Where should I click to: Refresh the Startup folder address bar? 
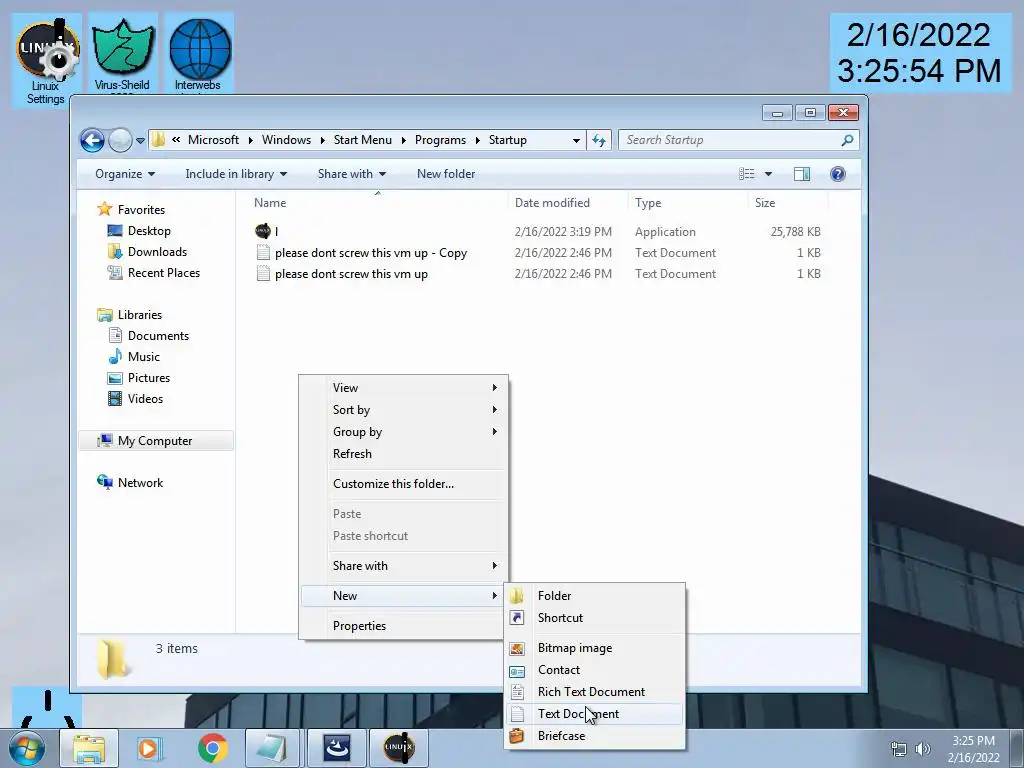[599, 140]
